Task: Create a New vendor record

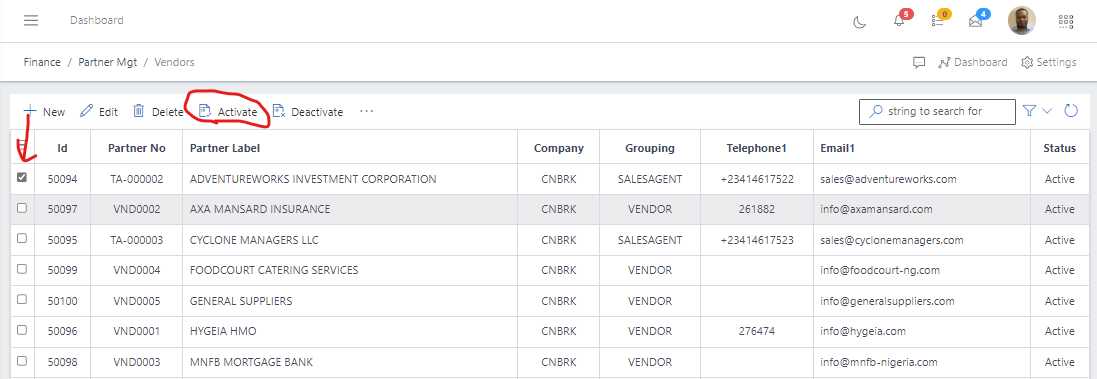Action: (44, 111)
